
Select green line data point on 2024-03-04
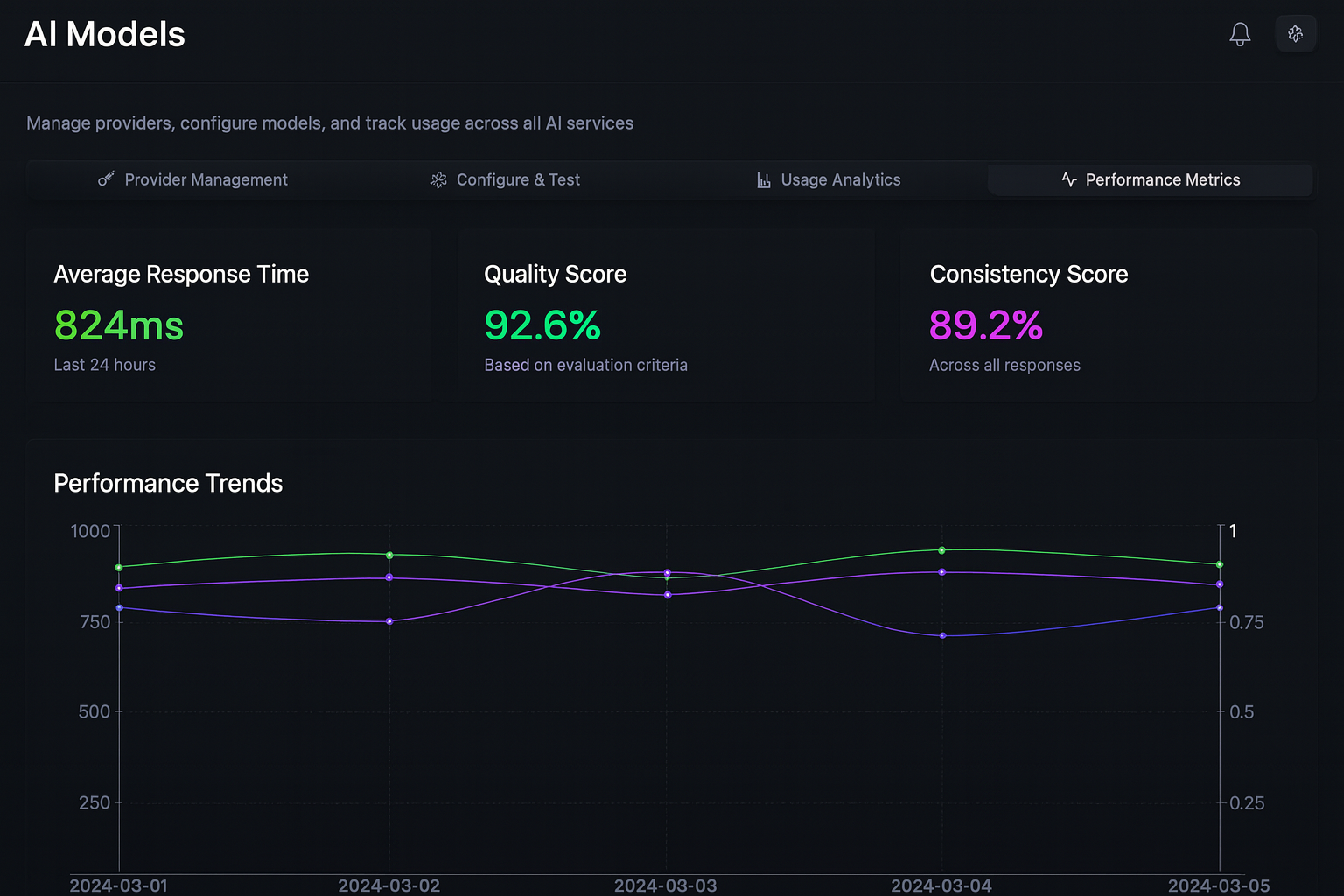coord(942,550)
